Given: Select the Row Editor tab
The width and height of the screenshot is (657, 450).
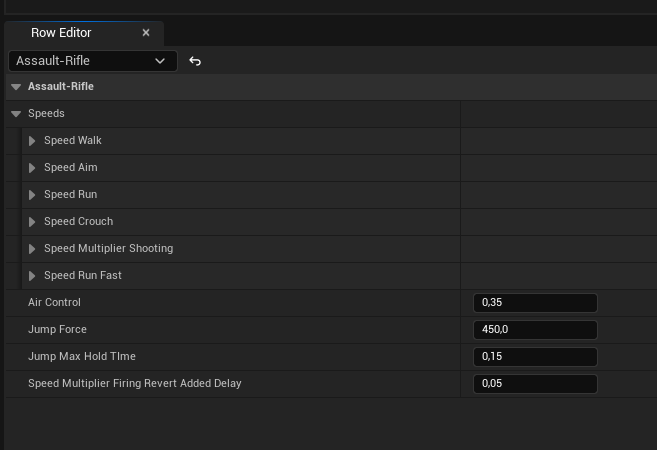Looking at the screenshot, I should (62, 33).
